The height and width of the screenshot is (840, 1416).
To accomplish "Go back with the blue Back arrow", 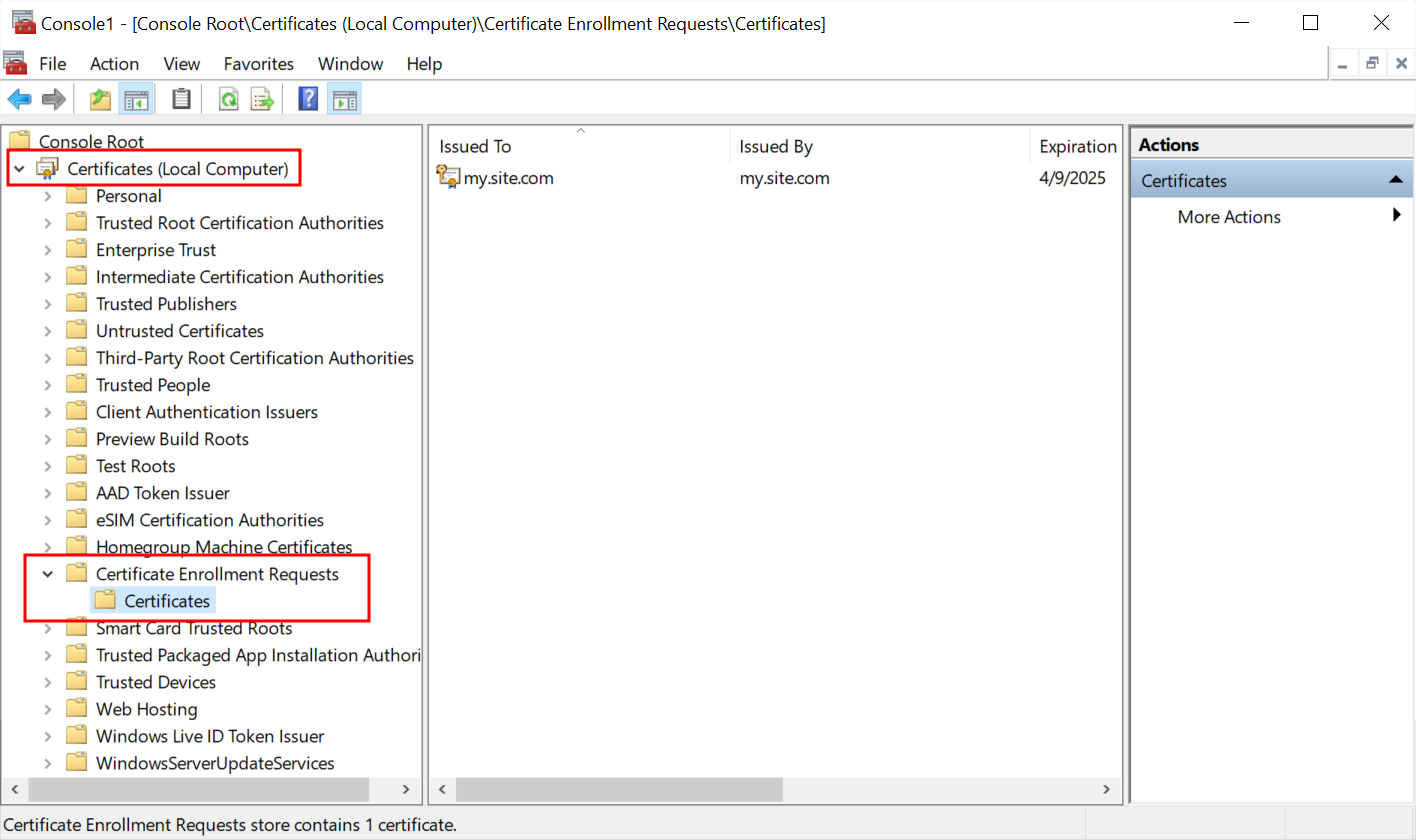I will click(x=20, y=99).
